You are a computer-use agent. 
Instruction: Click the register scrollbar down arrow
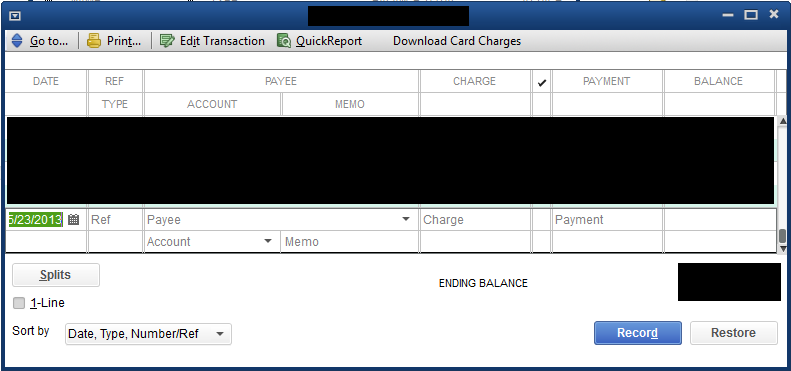point(782,248)
